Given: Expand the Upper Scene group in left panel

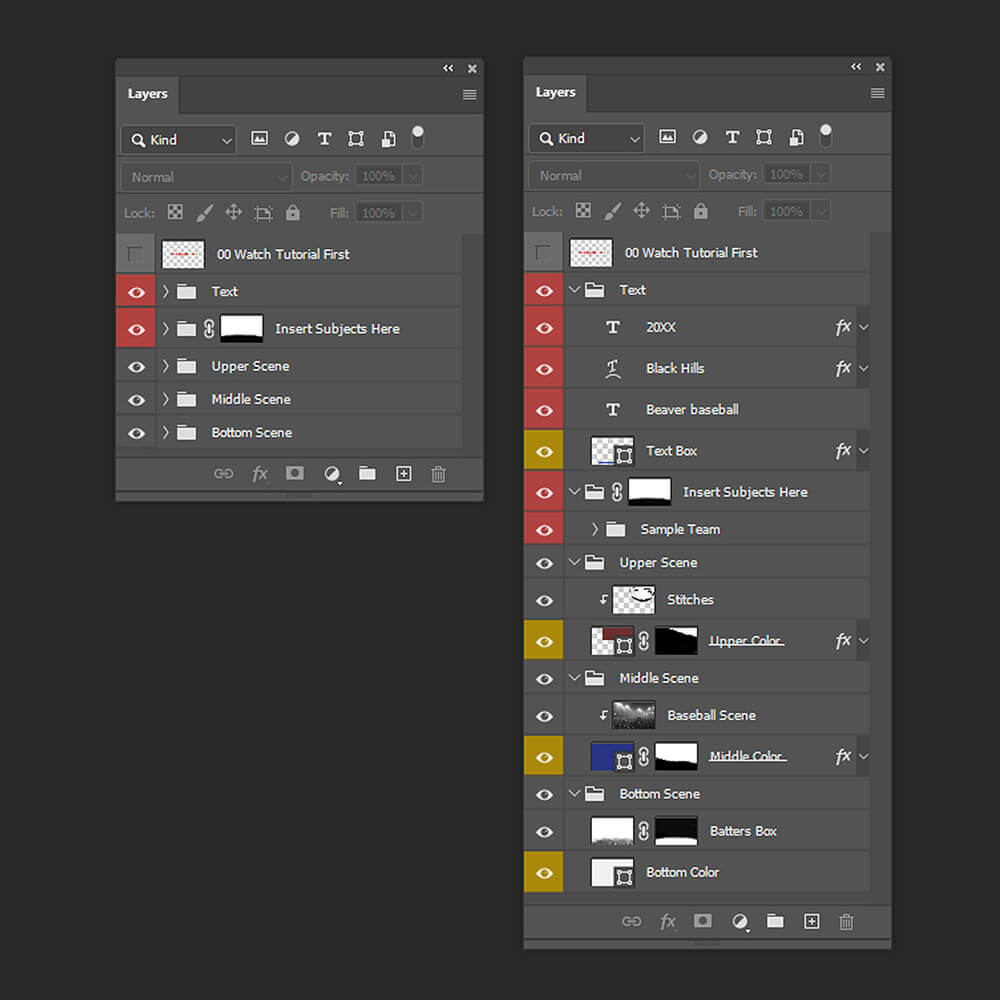Looking at the screenshot, I should coord(166,366).
